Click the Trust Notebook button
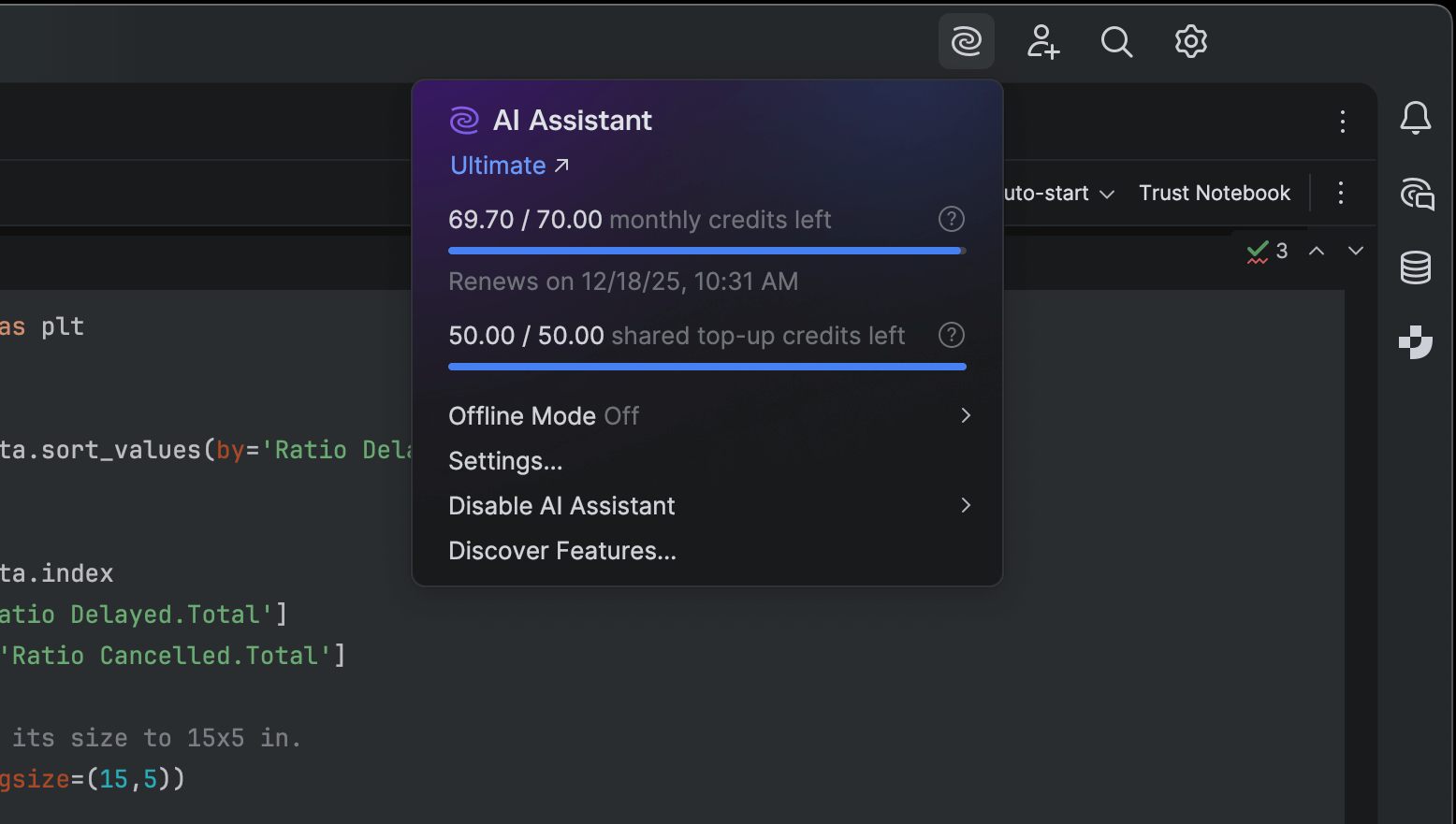Viewport: 1456px width, 824px height. 1215,194
